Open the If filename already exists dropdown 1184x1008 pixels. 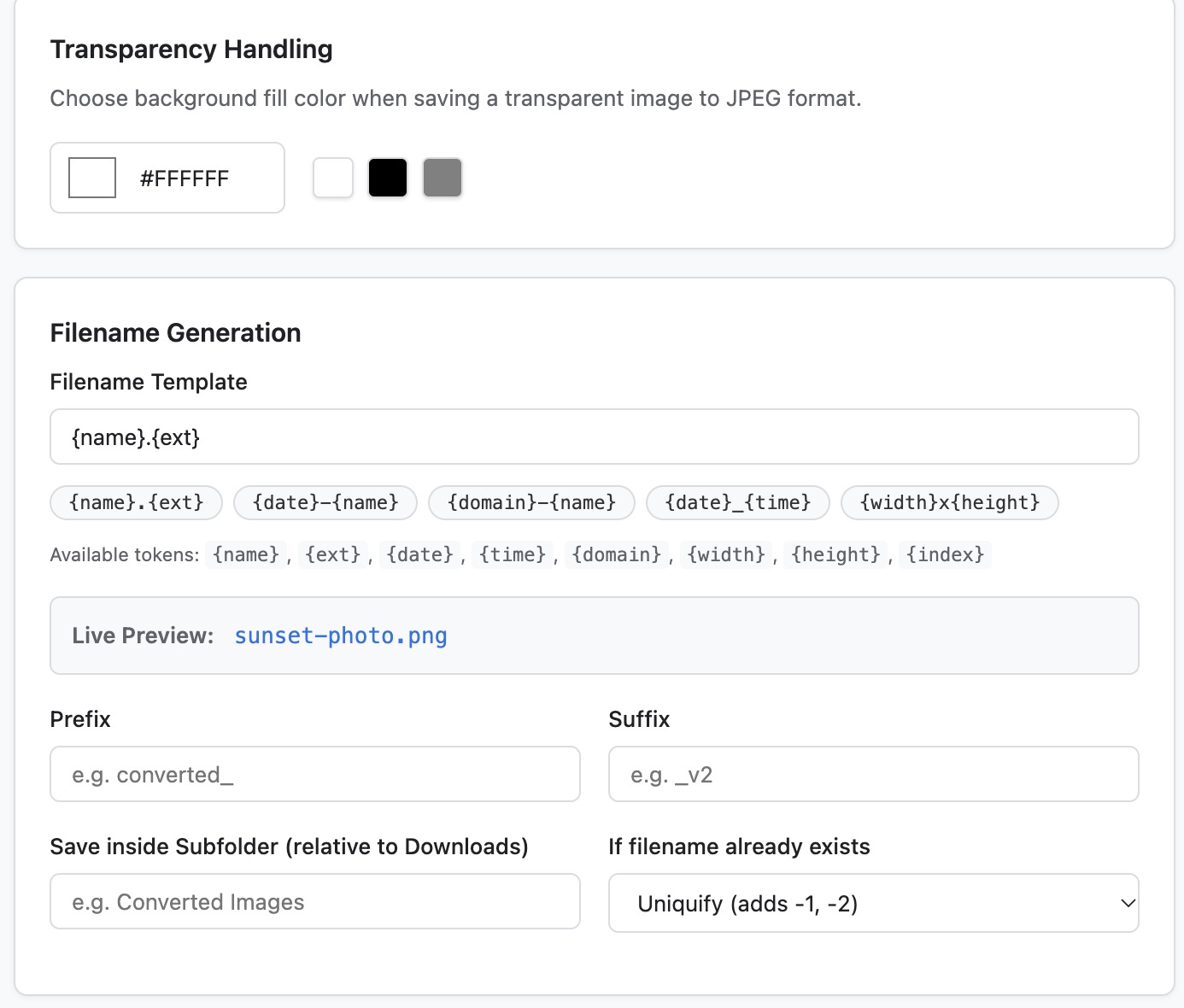[874, 903]
